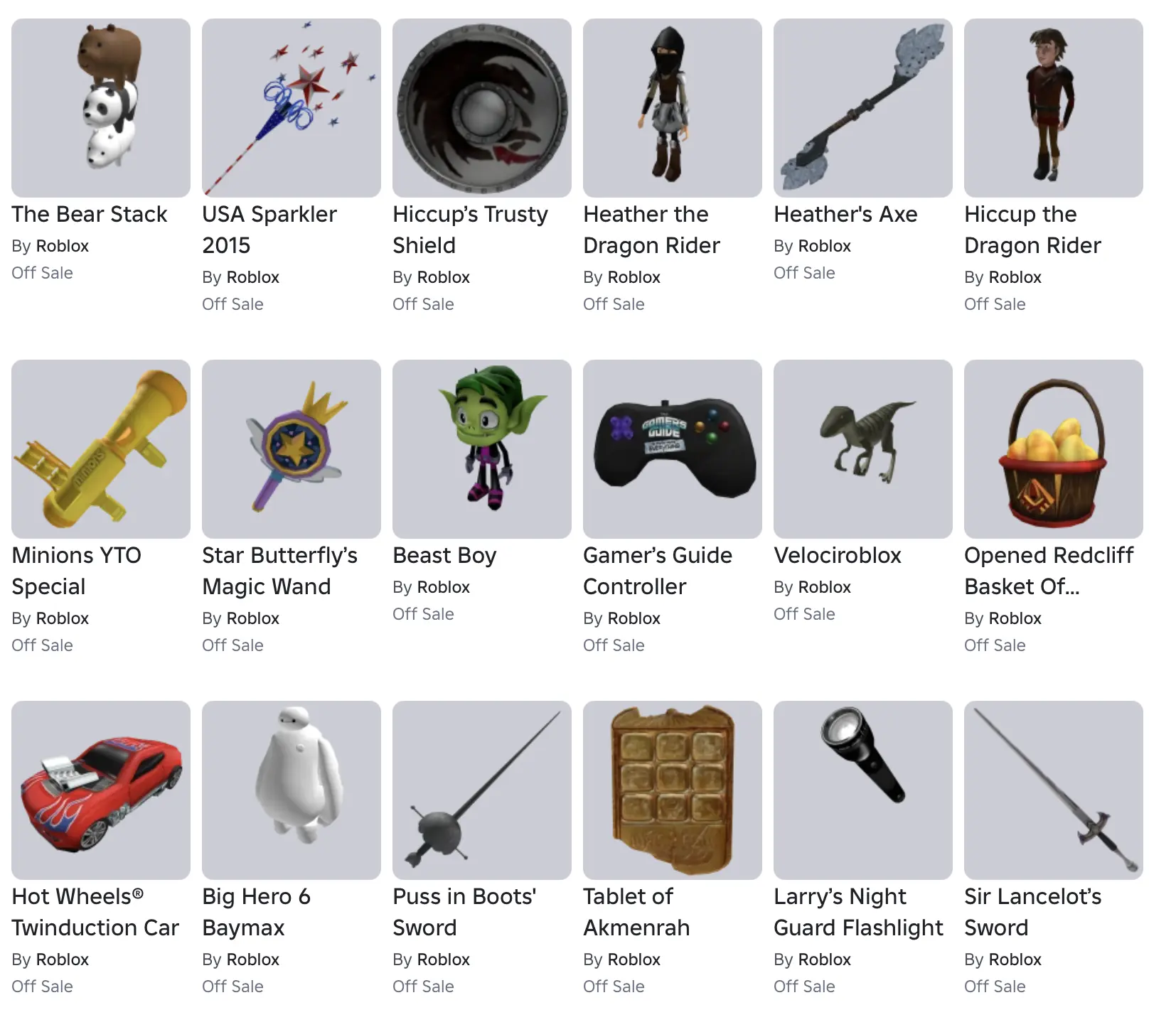1176x1032 pixels.
Task: Click the Heather the Dragon Rider title
Action: click(652, 230)
